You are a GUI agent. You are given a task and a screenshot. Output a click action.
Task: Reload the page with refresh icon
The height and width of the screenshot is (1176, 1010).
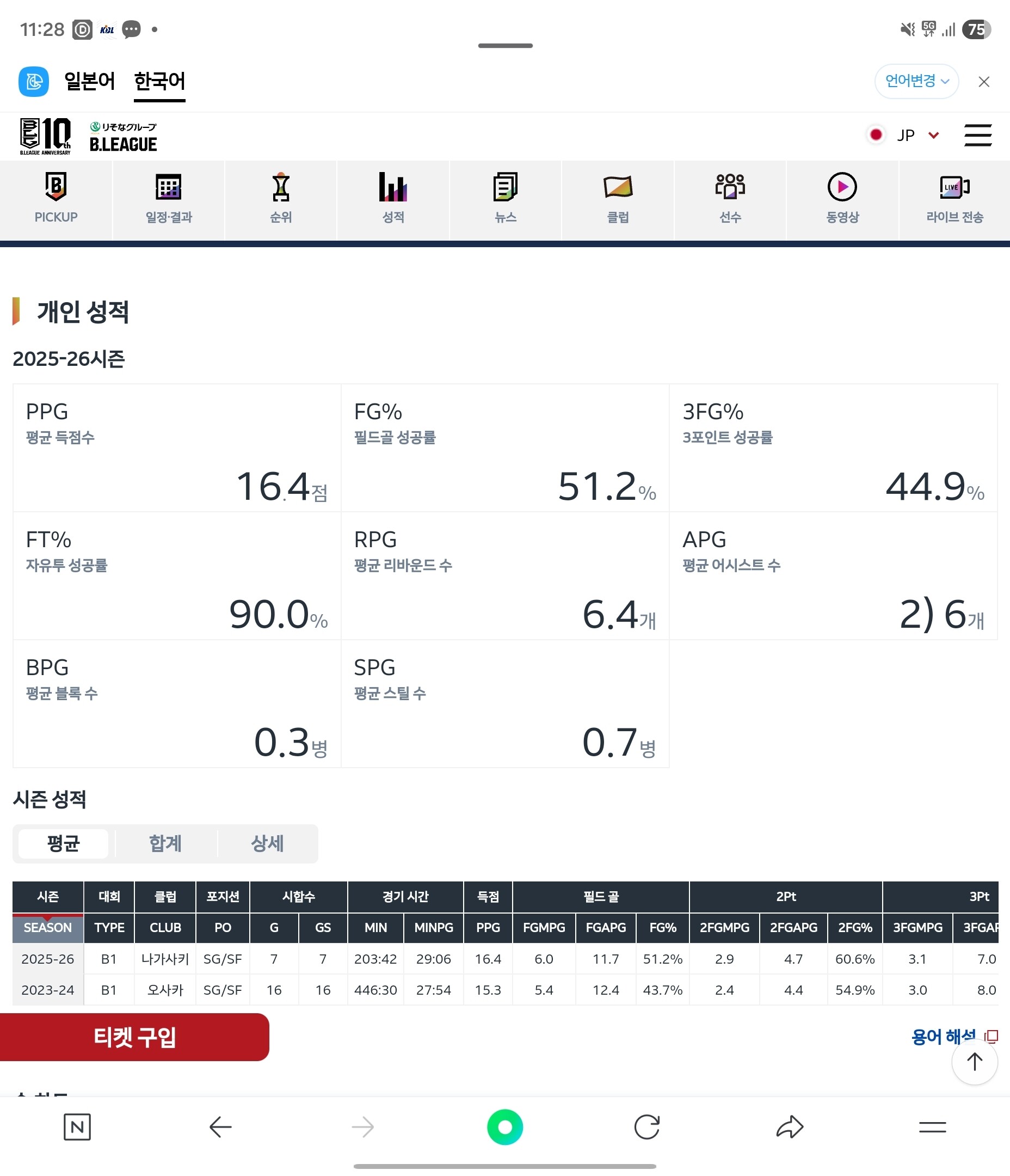(x=647, y=1127)
